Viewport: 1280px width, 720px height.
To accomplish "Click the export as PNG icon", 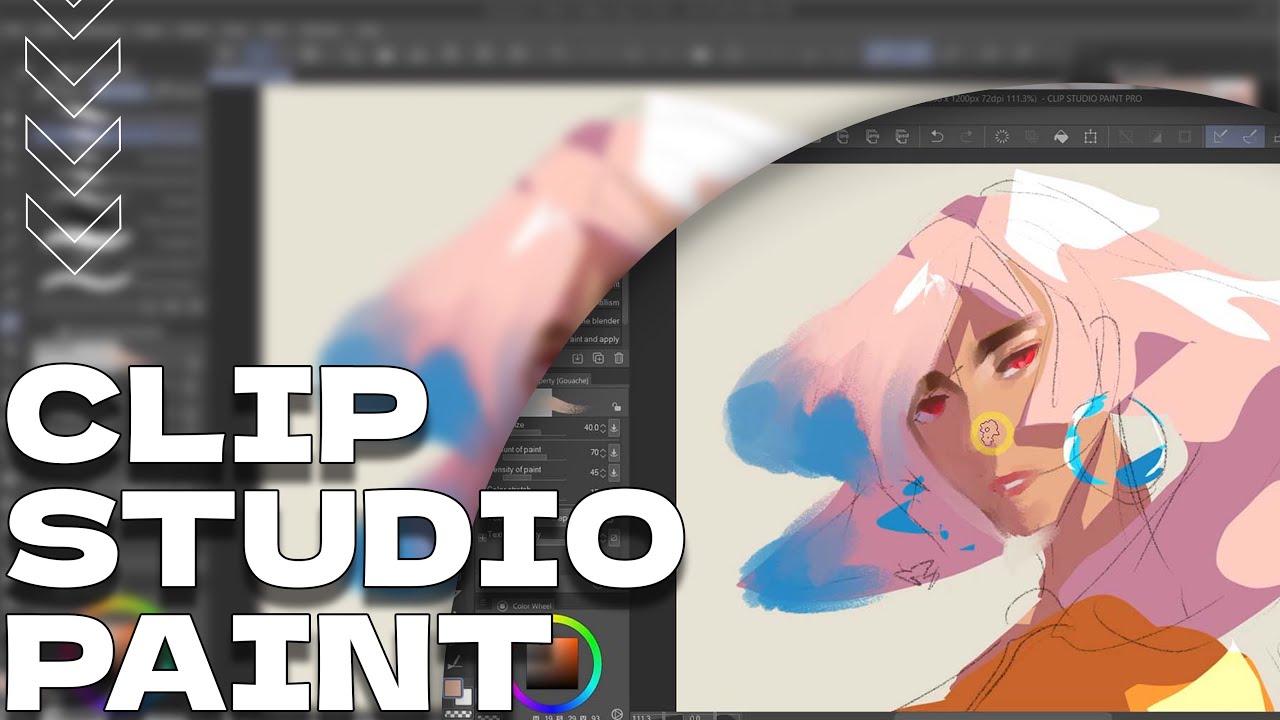I will pos(873,137).
